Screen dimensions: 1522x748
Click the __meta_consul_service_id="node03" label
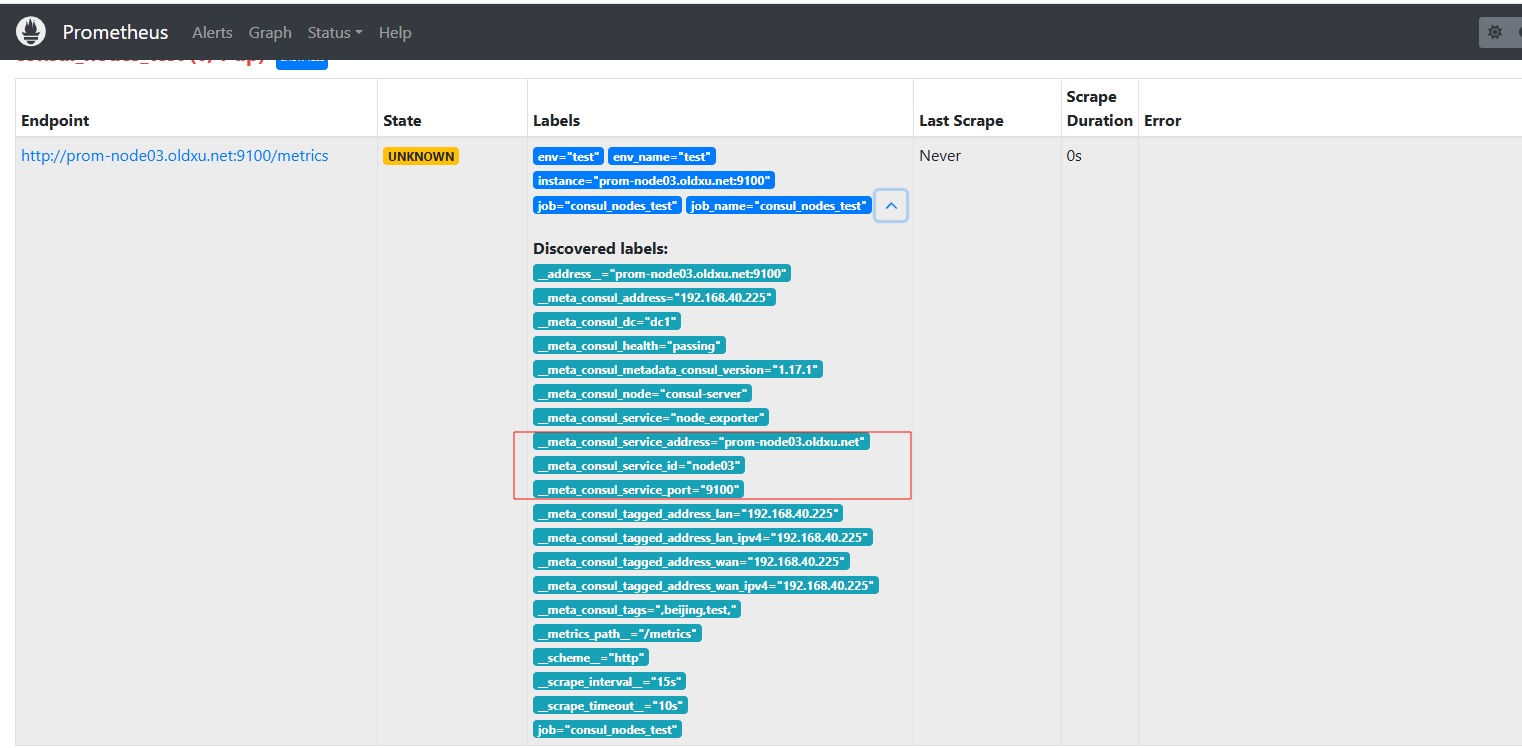tap(639, 466)
